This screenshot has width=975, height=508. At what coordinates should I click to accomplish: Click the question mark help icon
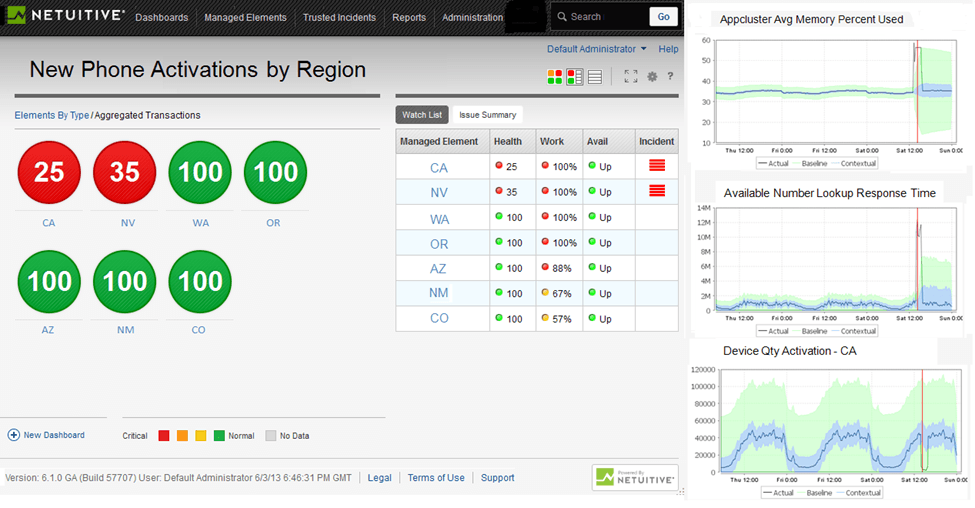(x=670, y=76)
